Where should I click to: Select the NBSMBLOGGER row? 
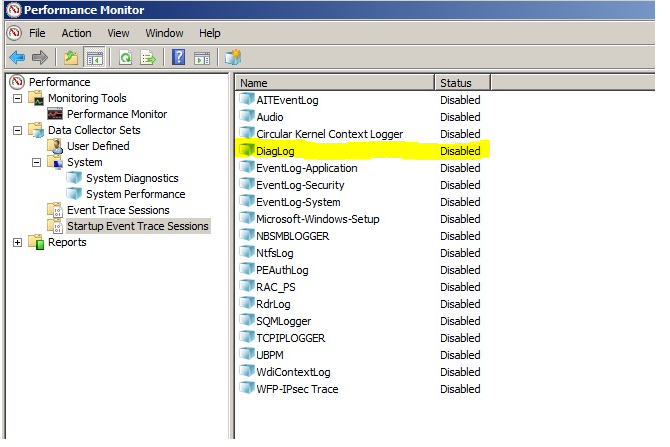(x=363, y=236)
